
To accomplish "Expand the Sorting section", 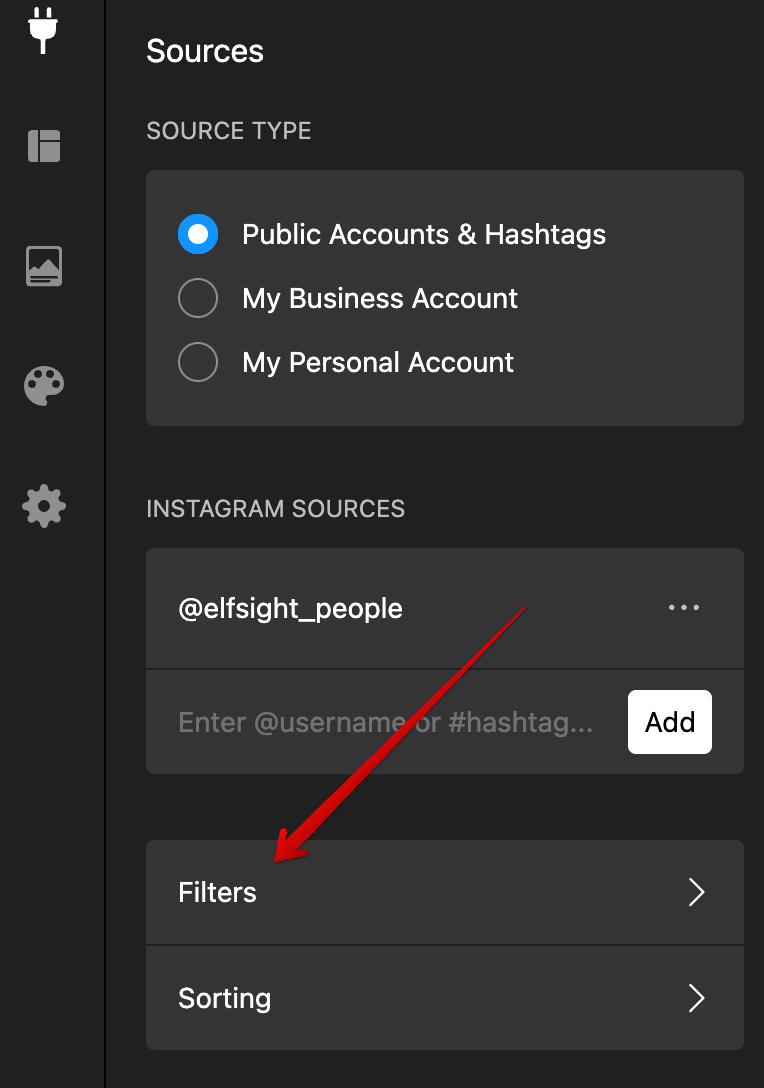I will (x=445, y=998).
